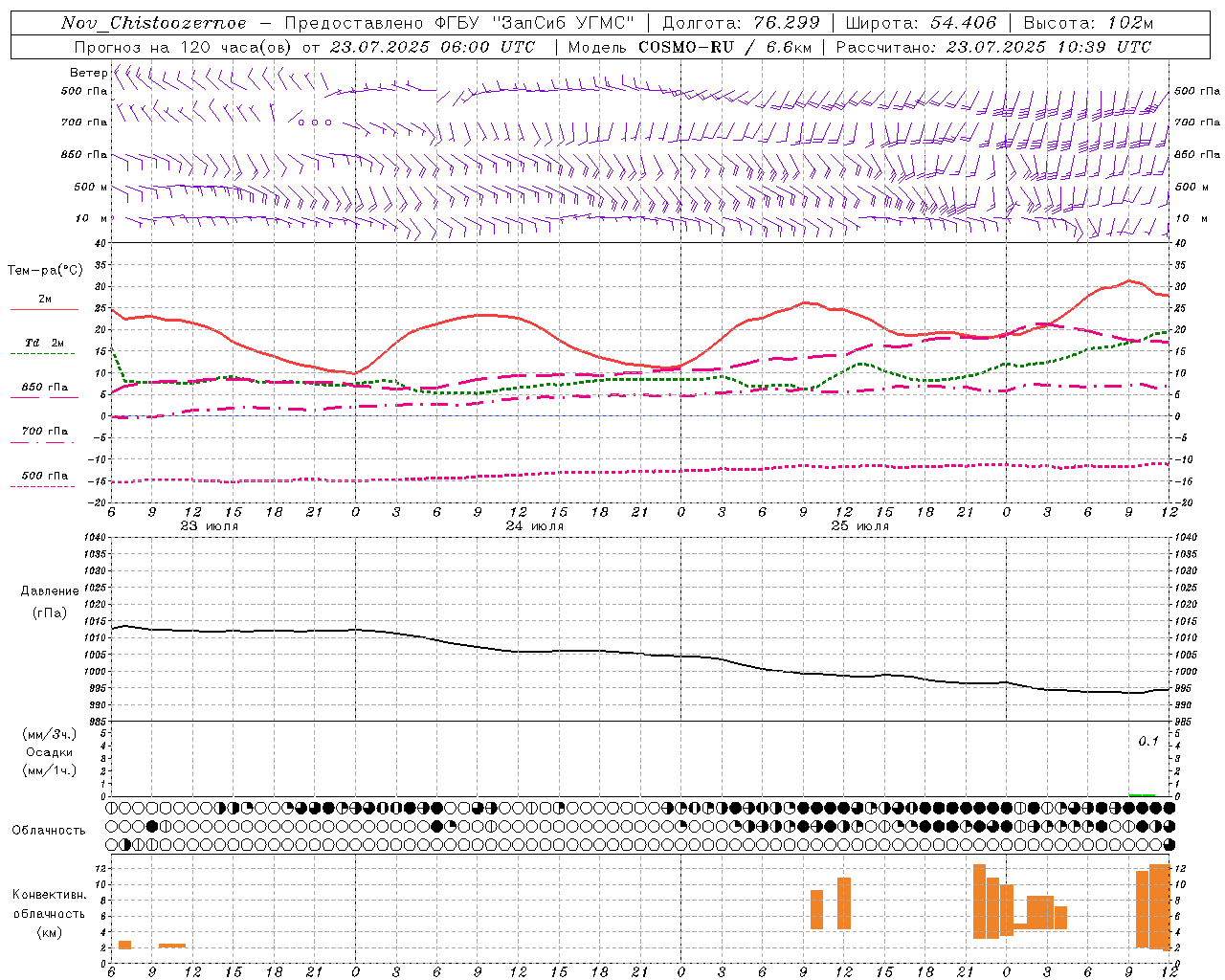Click the (мм/1ч.) precipitation unit label
The height and width of the screenshot is (980, 1225).
[50, 770]
